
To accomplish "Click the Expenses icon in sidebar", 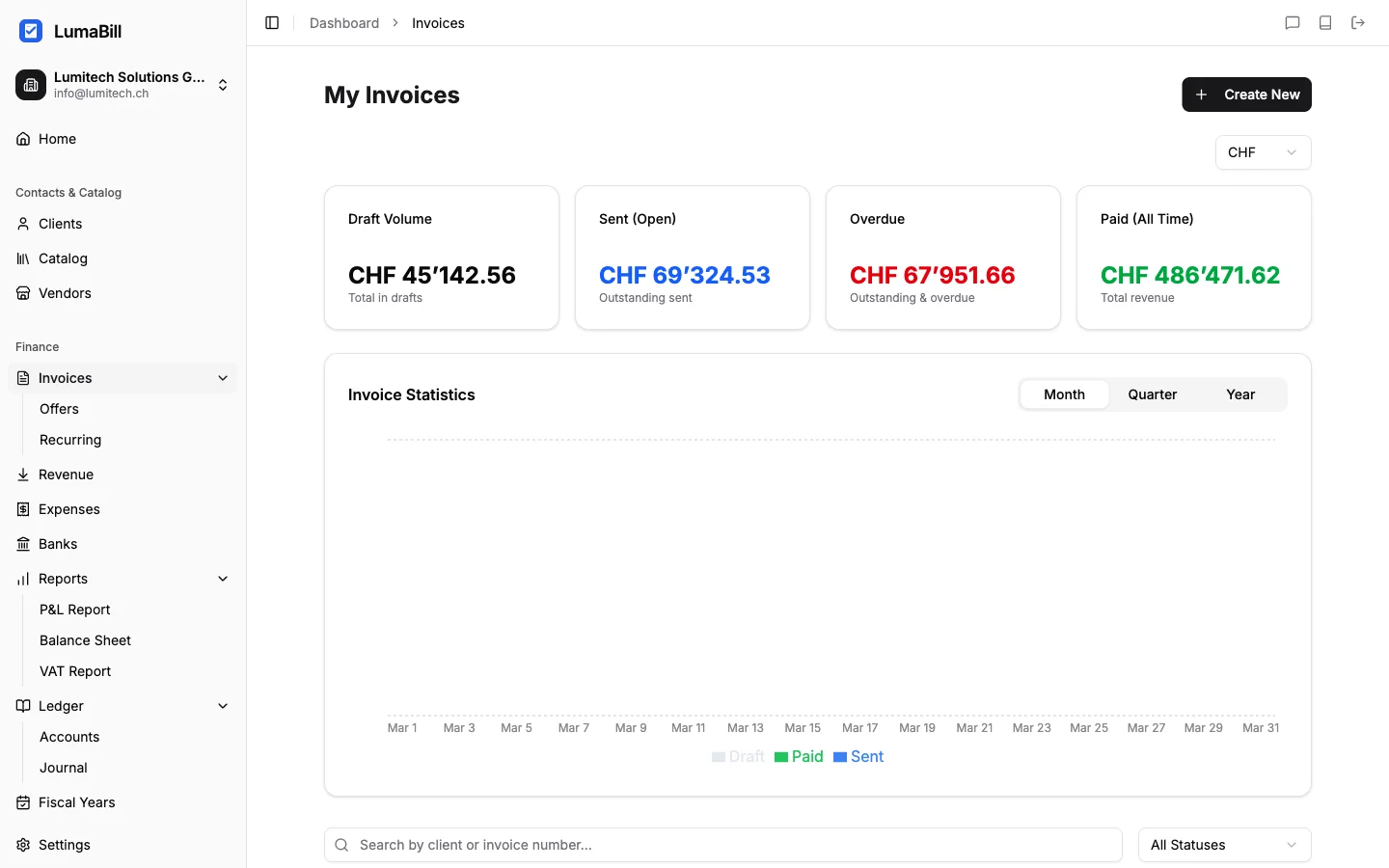I will [x=22, y=509].
